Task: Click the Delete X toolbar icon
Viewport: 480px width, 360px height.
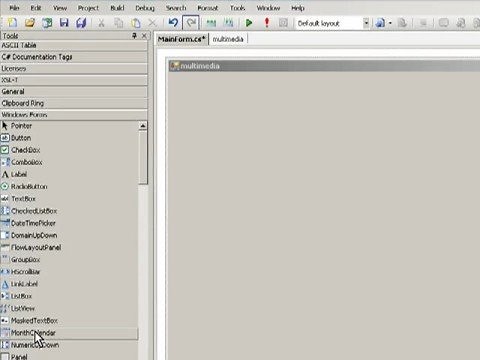Action: [x=152, y=23]
